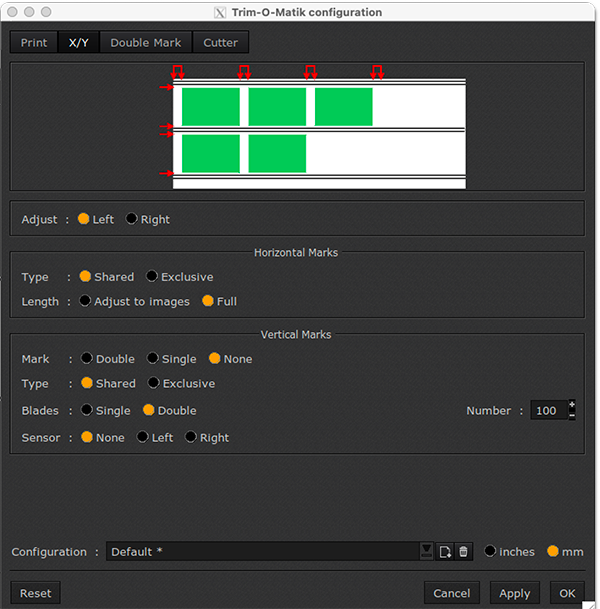Switch units to inches

pos(490,552)
